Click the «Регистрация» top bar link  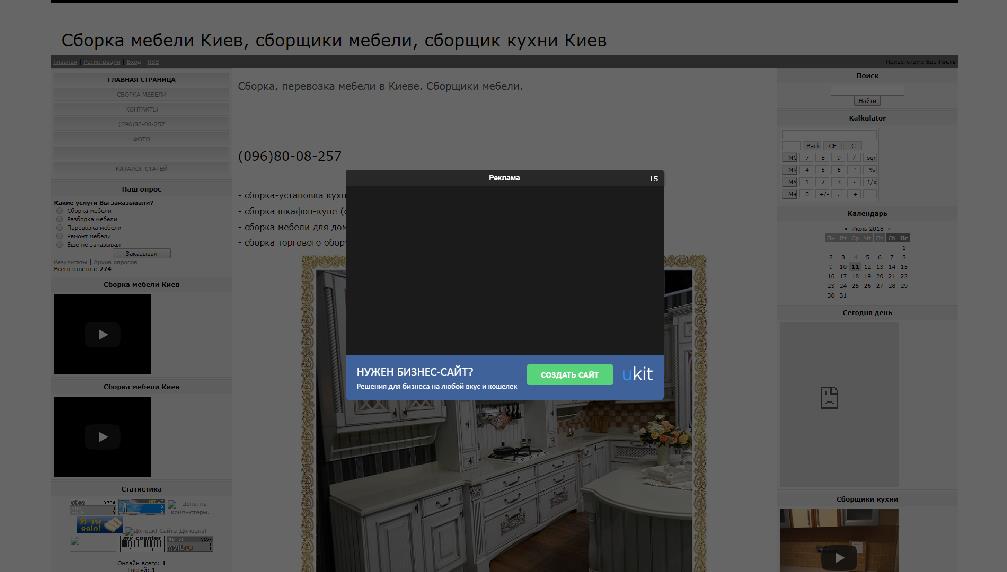[102, 62]
